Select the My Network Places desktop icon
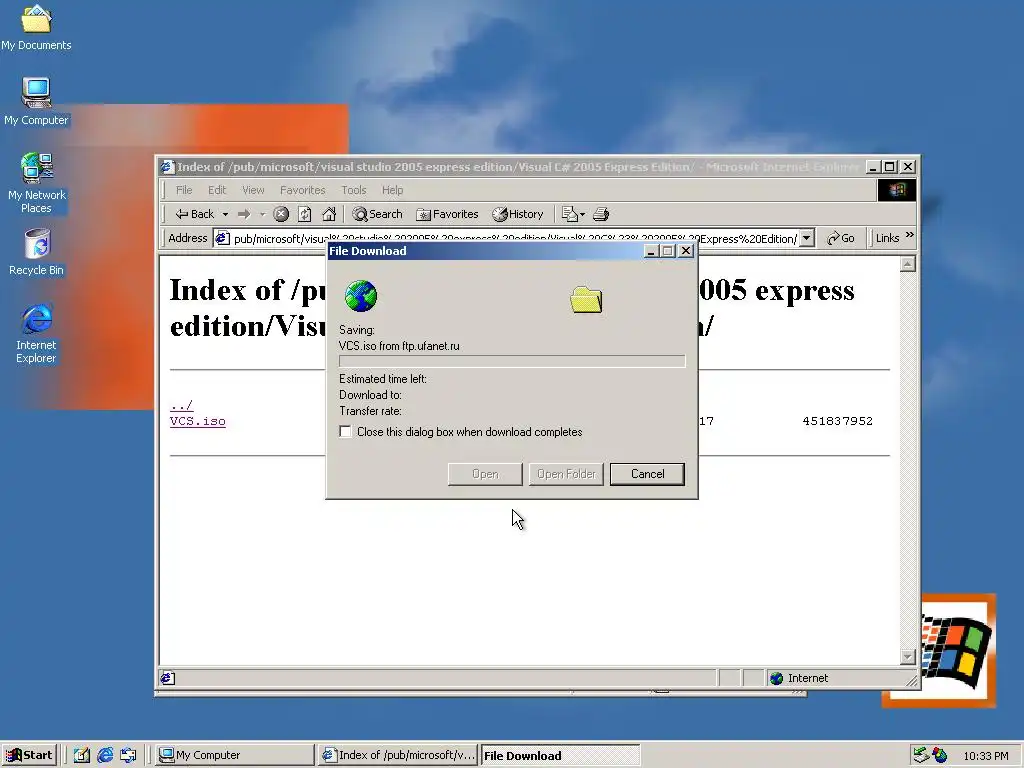1024x768 pixels. pyautogui.click(x=36, y=183)
